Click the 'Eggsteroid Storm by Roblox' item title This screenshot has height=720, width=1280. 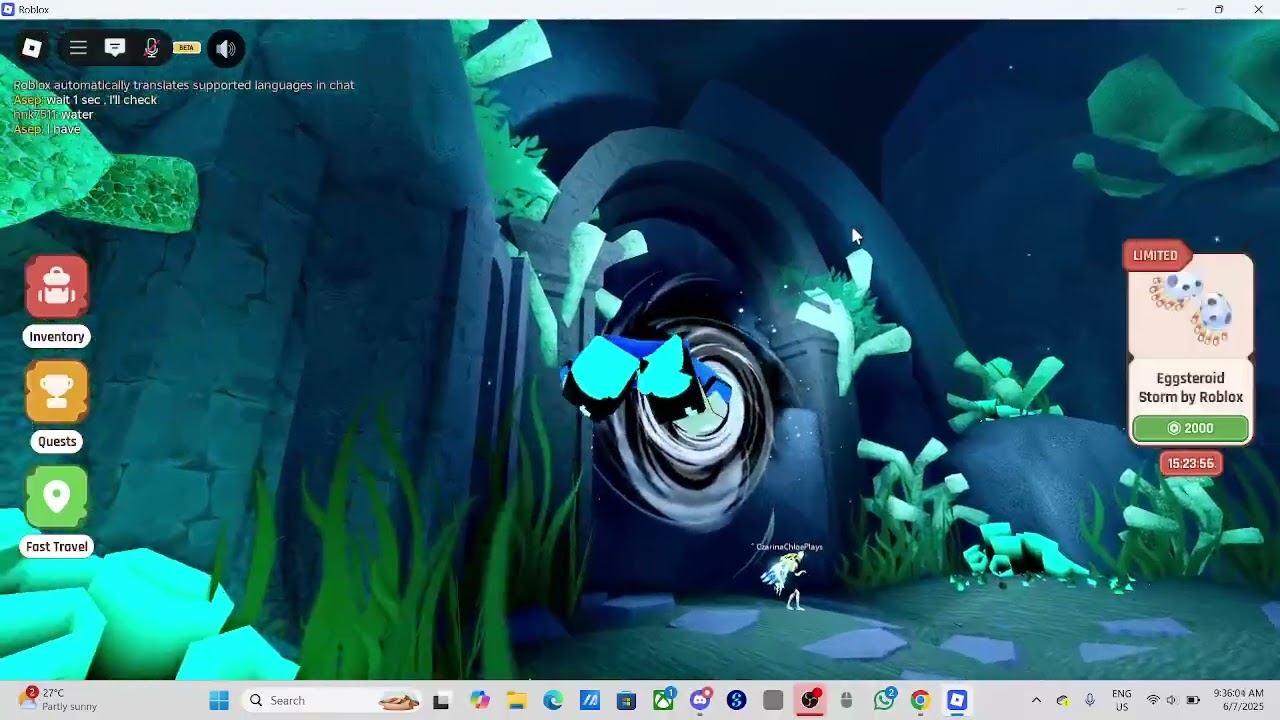point(1190,388)
